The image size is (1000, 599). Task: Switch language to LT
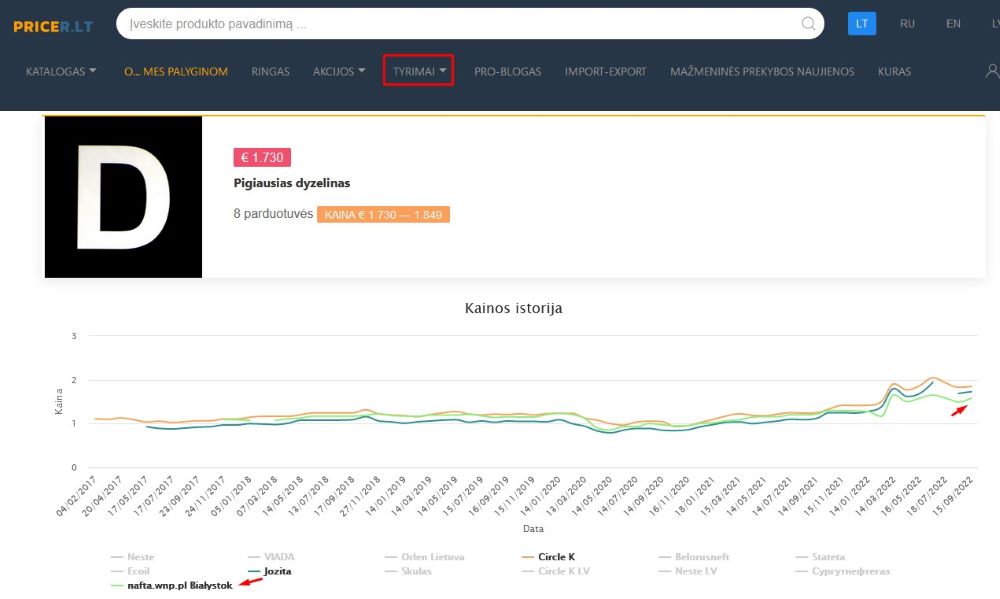click(862, 24)
